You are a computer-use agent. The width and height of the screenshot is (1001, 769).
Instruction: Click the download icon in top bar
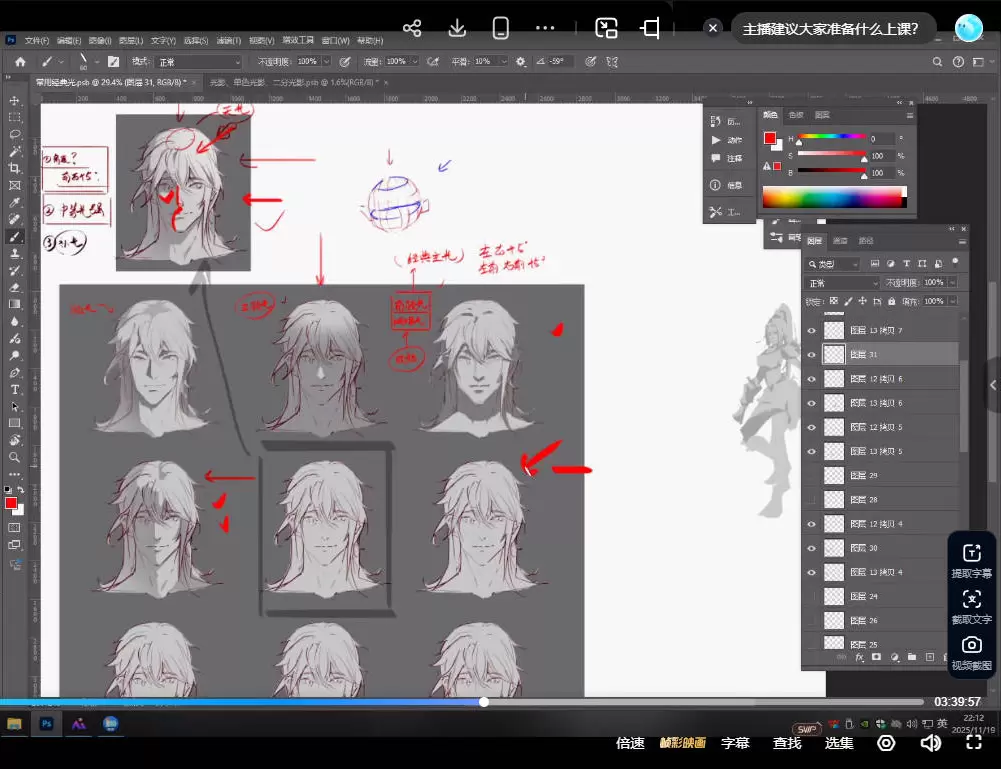pos(457,28)
